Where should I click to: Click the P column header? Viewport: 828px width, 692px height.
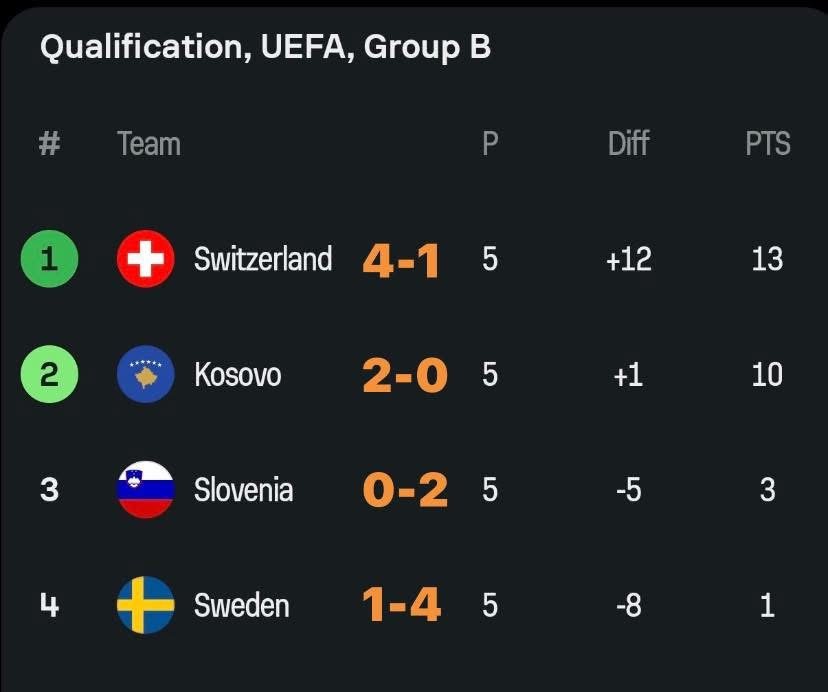pyautogui.click(x=489, y=144)
